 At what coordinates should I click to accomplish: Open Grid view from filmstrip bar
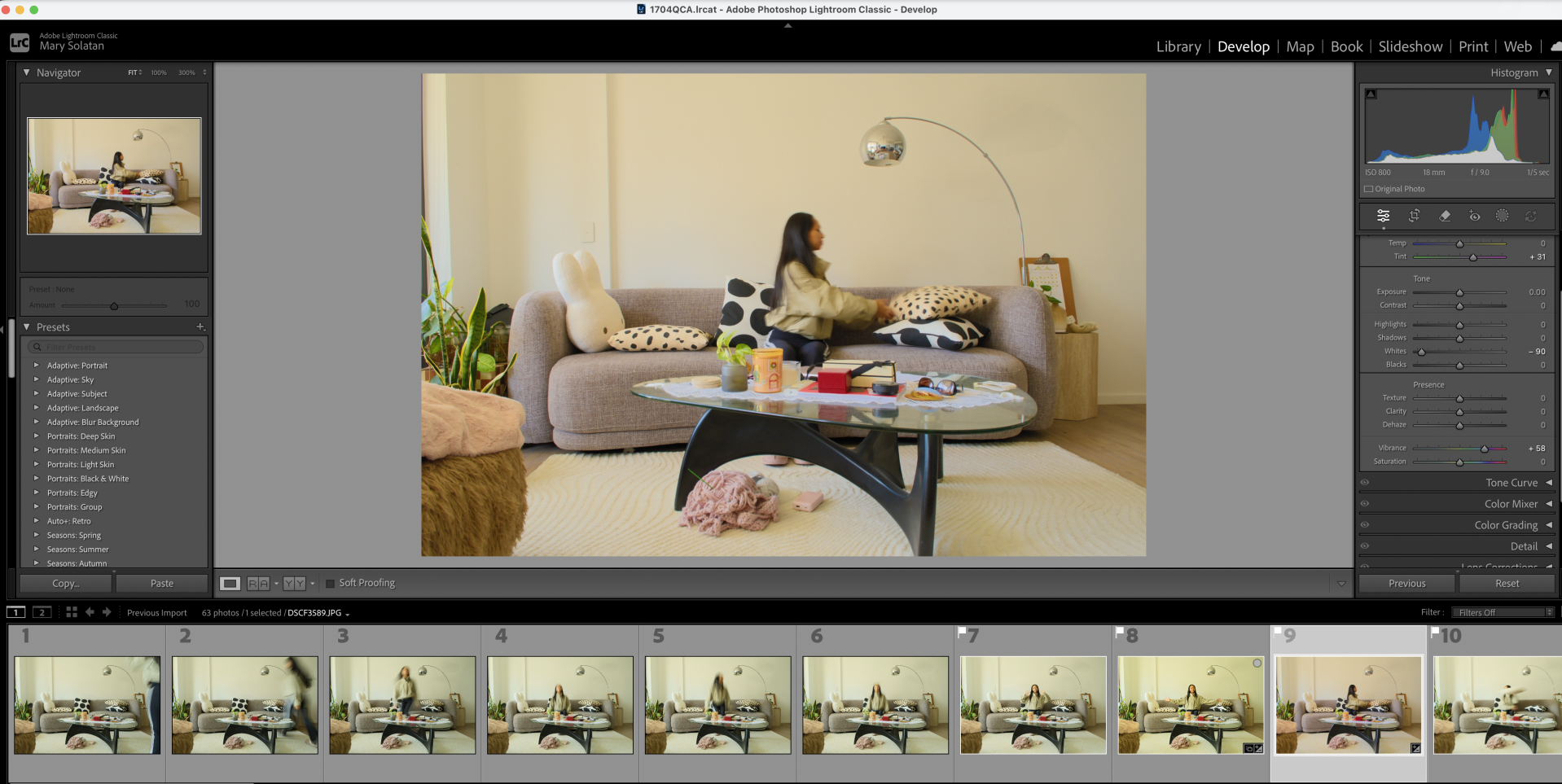[x=72, y=612]
